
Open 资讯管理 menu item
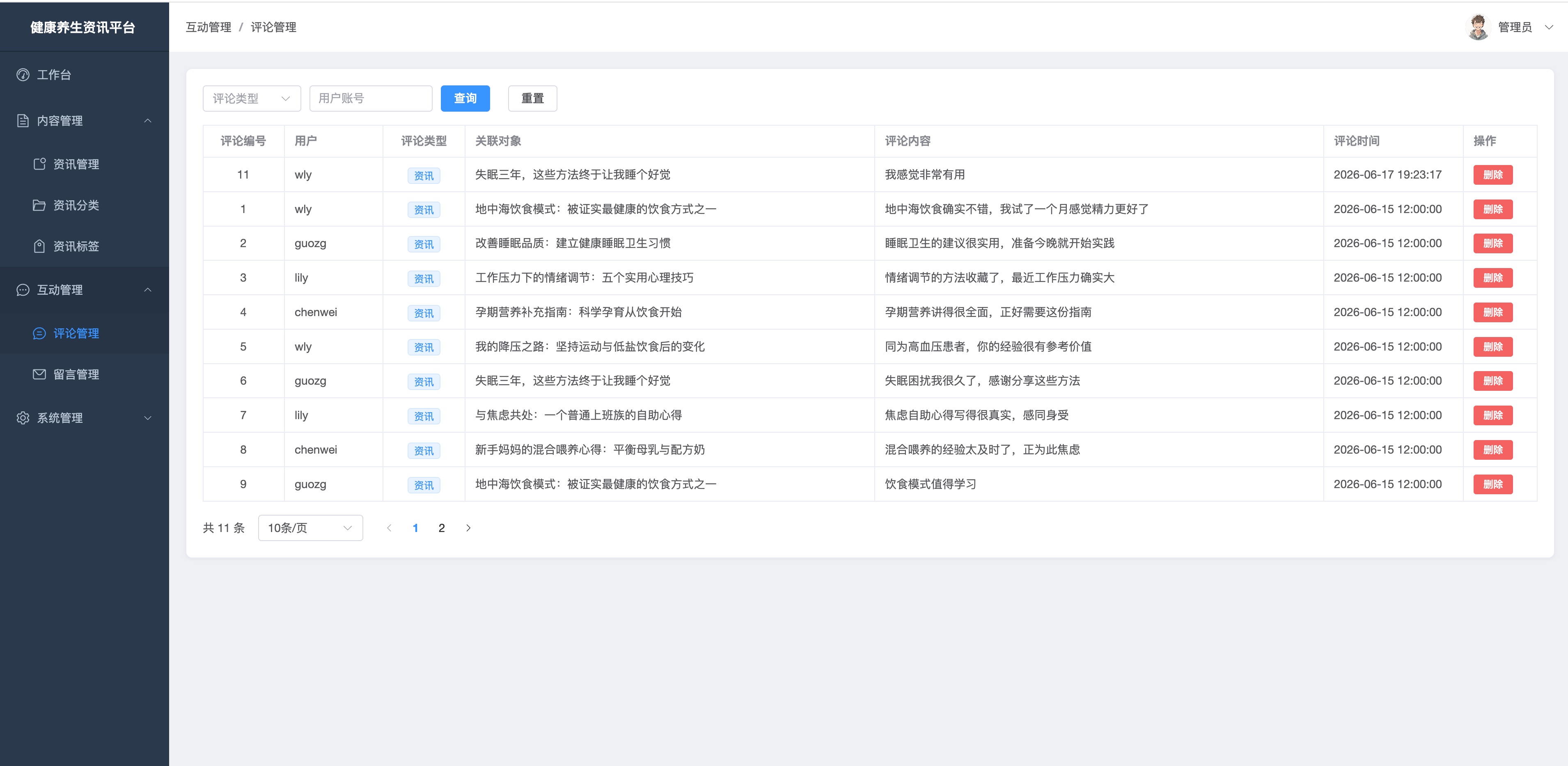point(85,164)
